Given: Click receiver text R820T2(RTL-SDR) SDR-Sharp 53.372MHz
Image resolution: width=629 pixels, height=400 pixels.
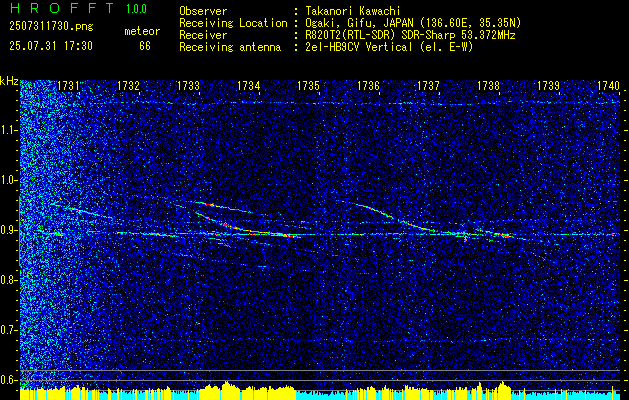Looking at the screenshot, I should pyautogui.click(x=410, y=35).
